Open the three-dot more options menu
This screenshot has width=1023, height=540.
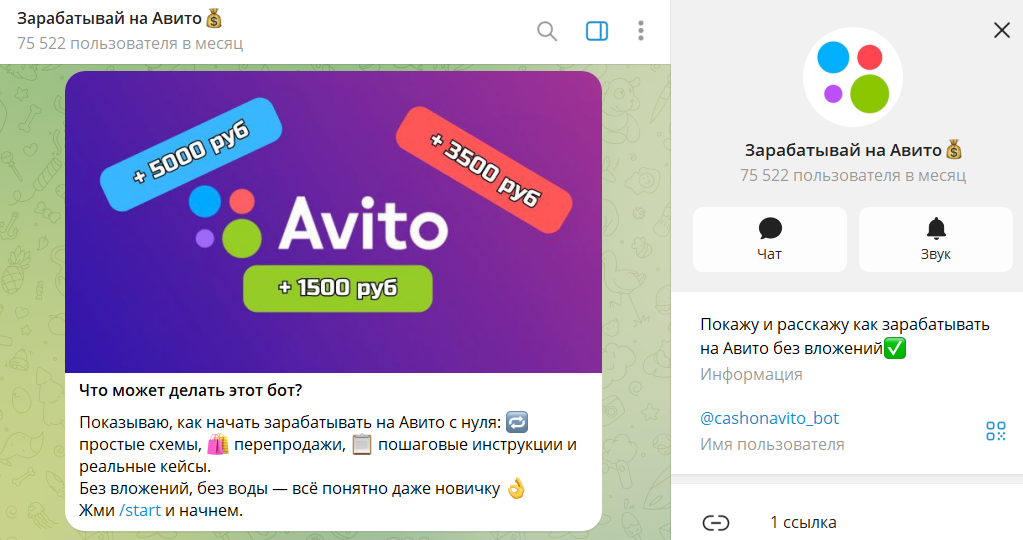click(641, 31)
